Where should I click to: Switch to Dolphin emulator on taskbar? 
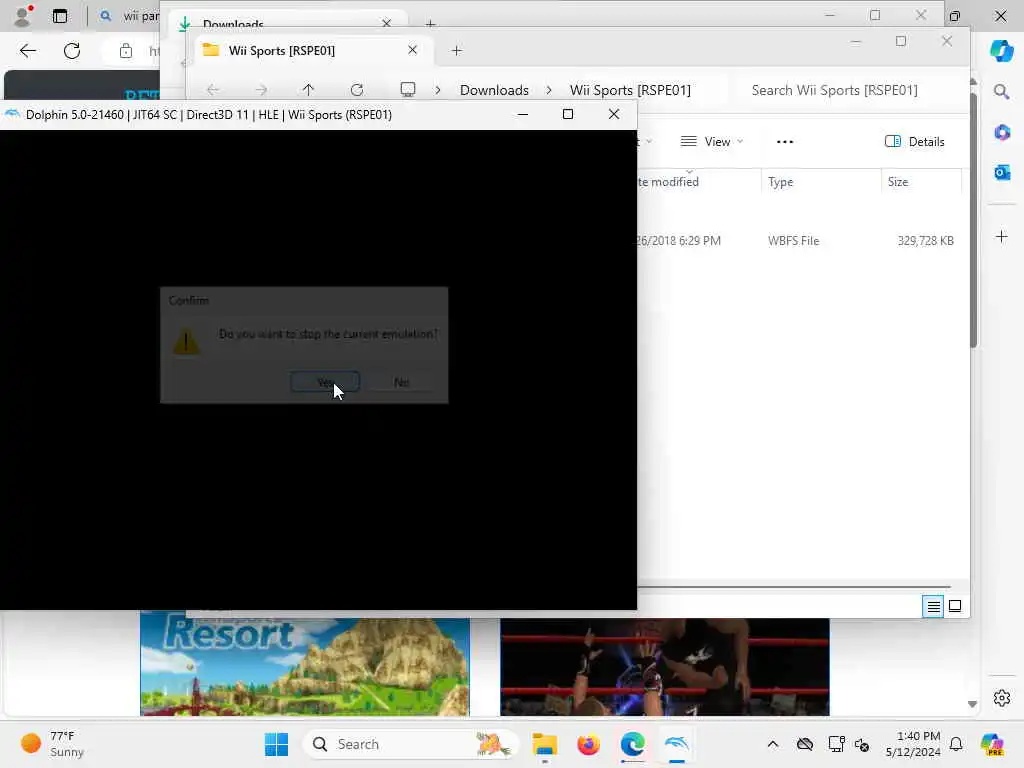(x=677, y=744)
